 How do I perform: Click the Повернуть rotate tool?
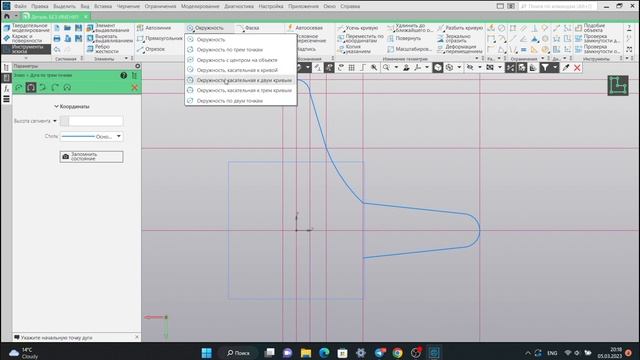click(404, 38)
